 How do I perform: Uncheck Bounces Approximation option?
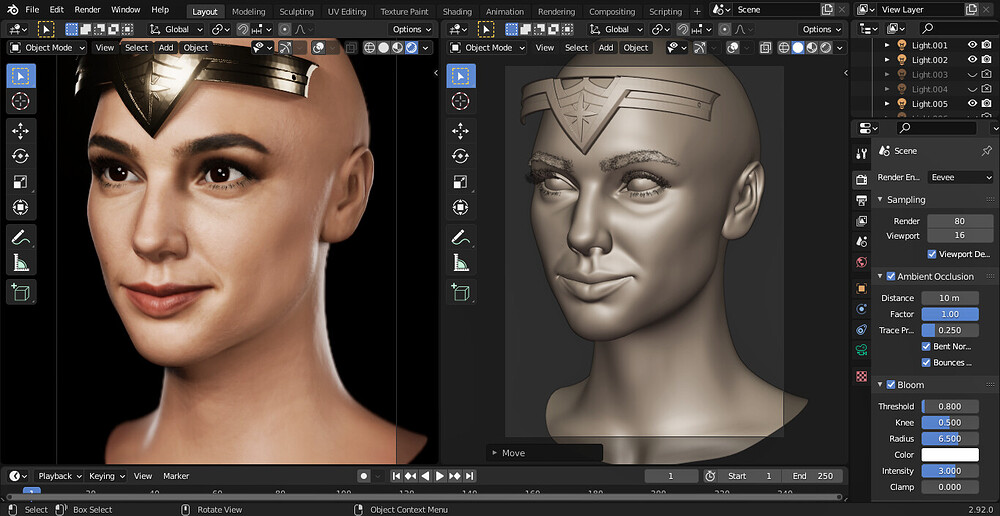click(926, 362)
